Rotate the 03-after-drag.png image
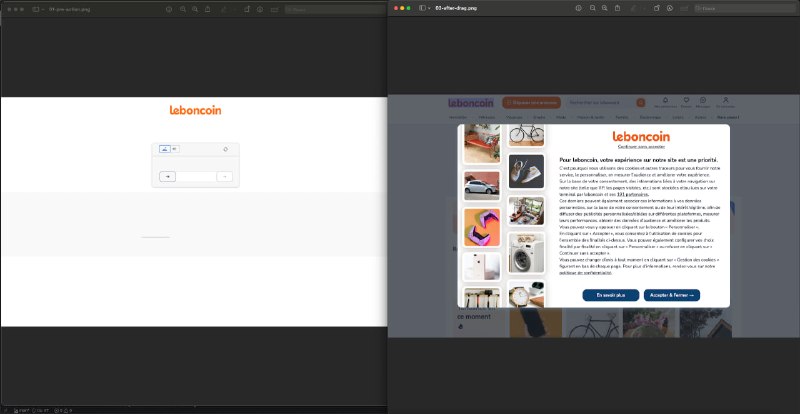The image size is (800, 414). click(x=657, y=8)
